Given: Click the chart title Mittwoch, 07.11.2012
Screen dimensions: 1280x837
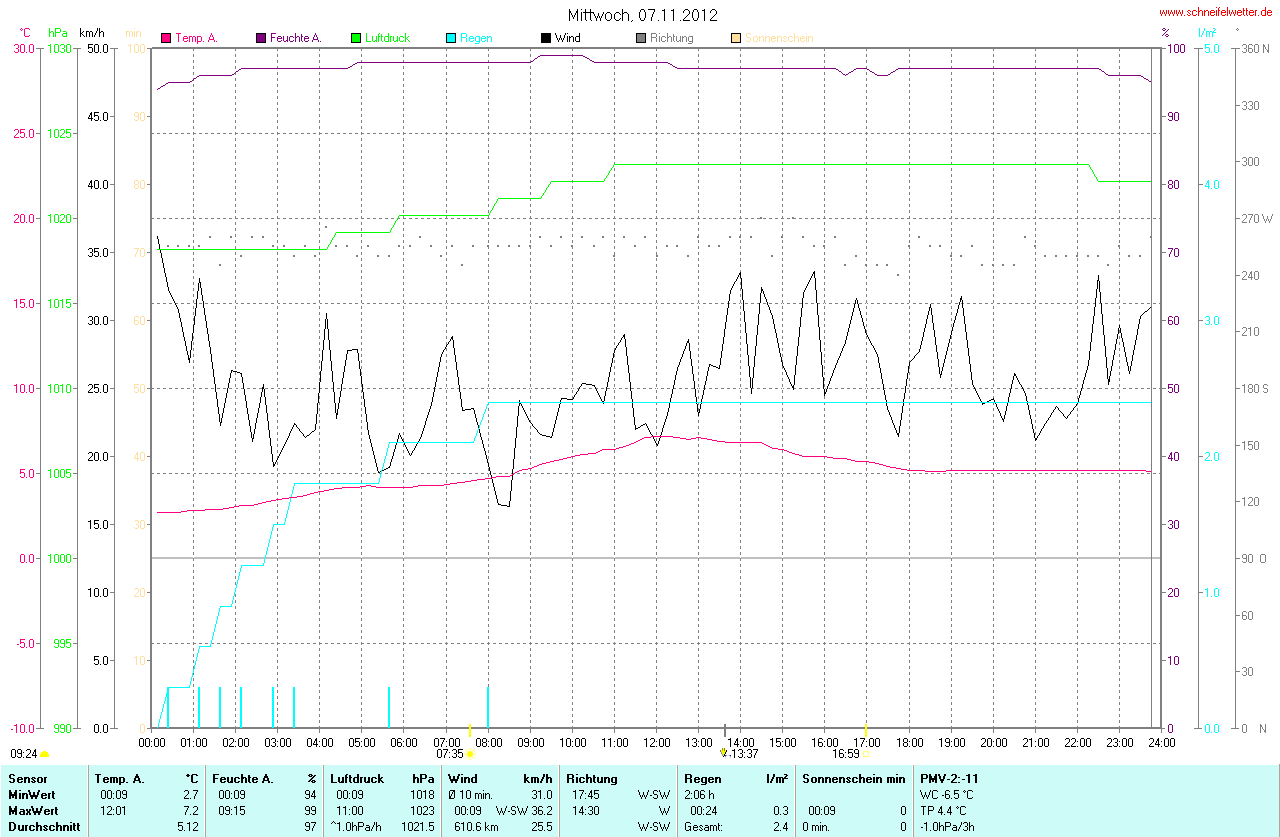Looking at the screenshot, I should point(642,15).
